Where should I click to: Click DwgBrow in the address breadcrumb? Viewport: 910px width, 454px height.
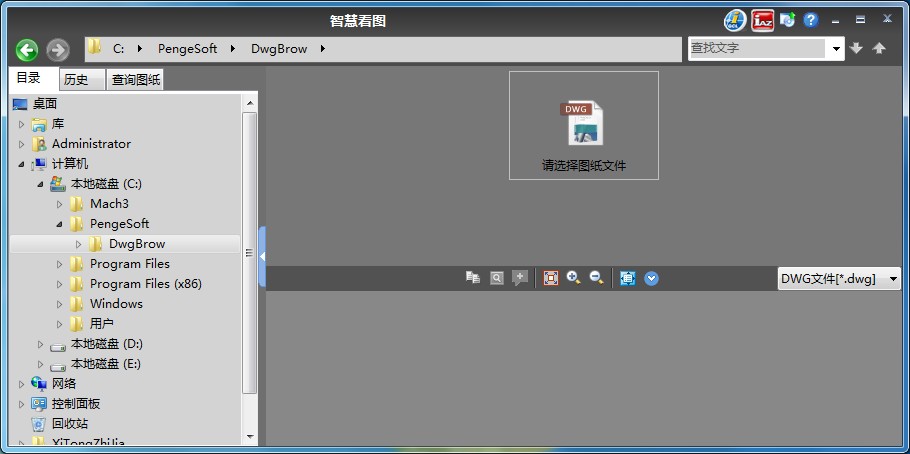click(x=279, y=49)
